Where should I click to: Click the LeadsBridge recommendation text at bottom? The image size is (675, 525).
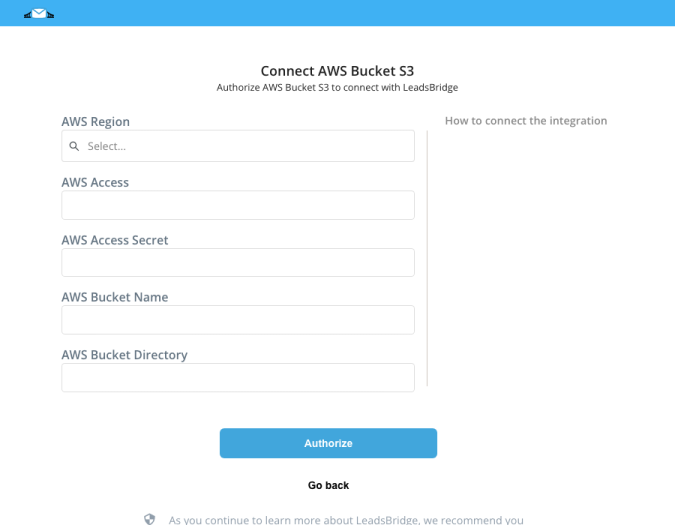(x=346, y=520)
